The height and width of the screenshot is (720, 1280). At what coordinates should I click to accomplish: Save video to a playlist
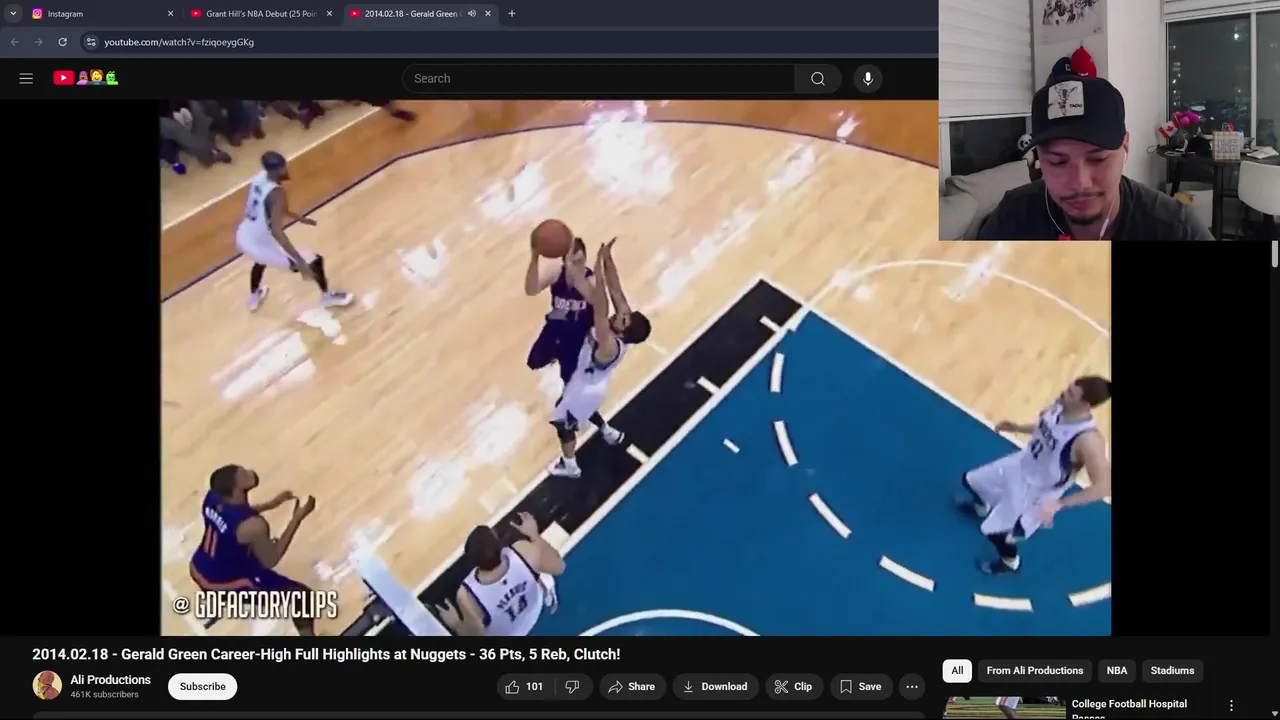(x=860, y=686)
